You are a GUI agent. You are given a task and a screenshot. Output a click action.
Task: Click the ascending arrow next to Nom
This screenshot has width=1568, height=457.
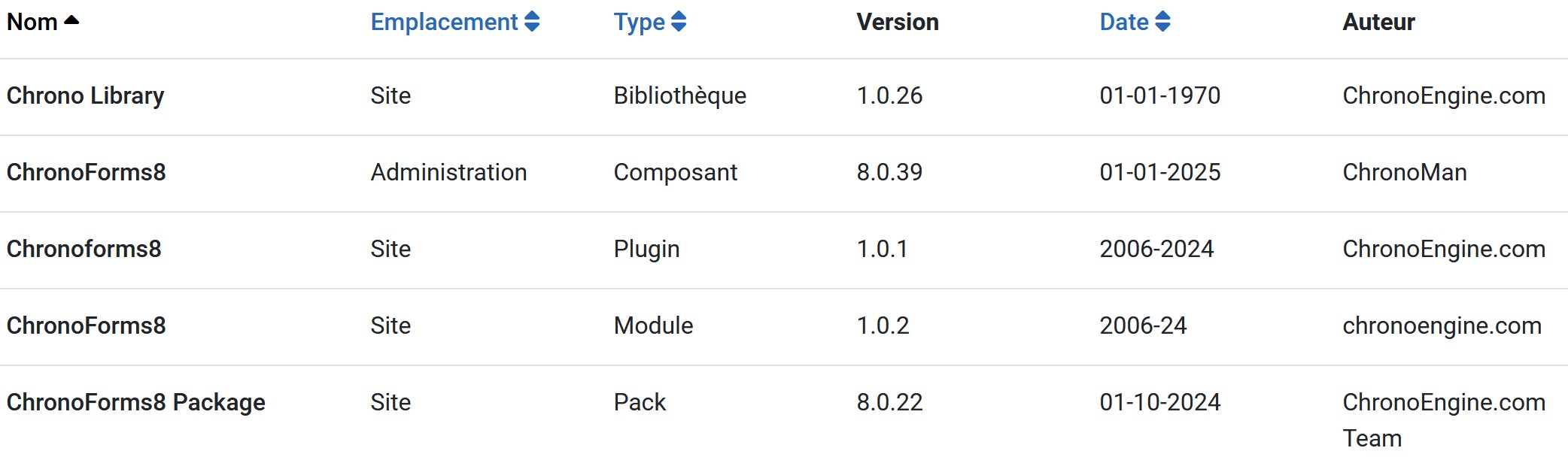coord(72,21)
